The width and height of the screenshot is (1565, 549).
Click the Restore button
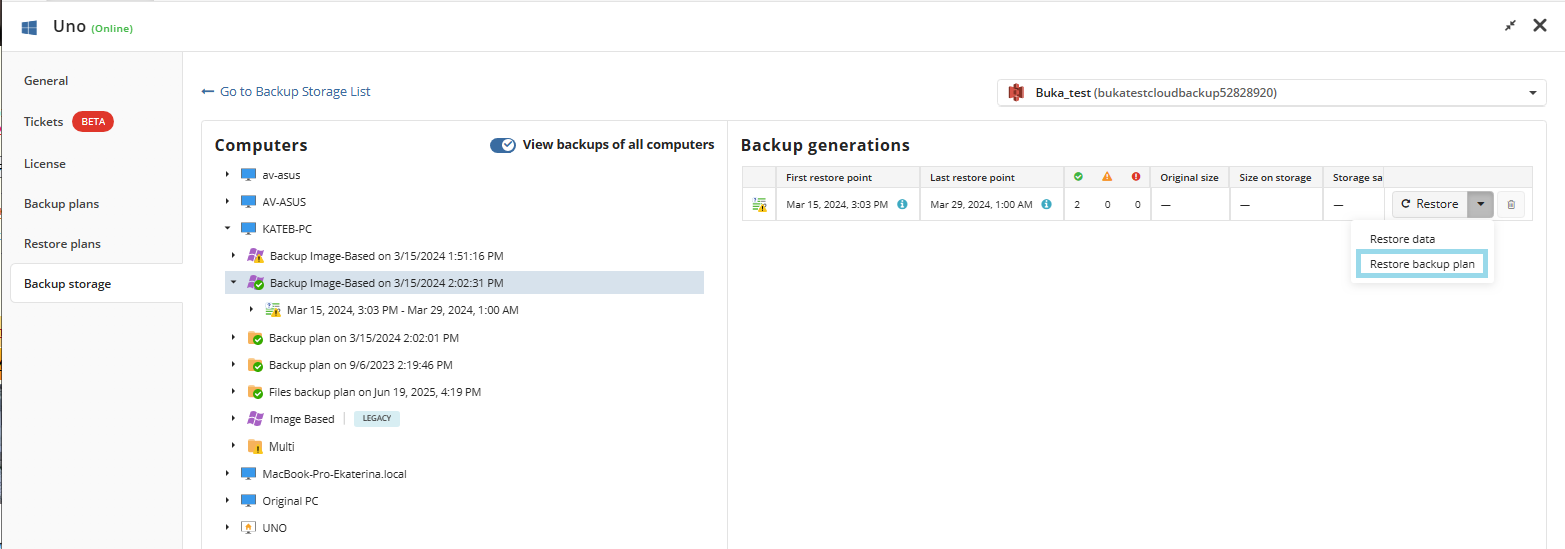pyautogui.click(x=1430, y=204)
